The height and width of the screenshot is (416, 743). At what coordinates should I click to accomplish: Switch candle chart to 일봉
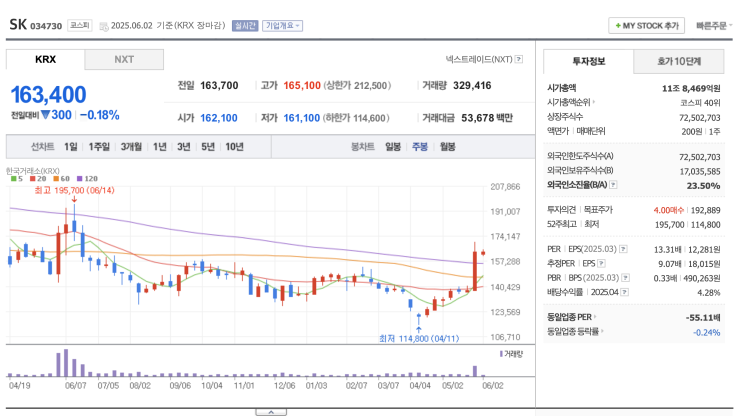(393, 147)
